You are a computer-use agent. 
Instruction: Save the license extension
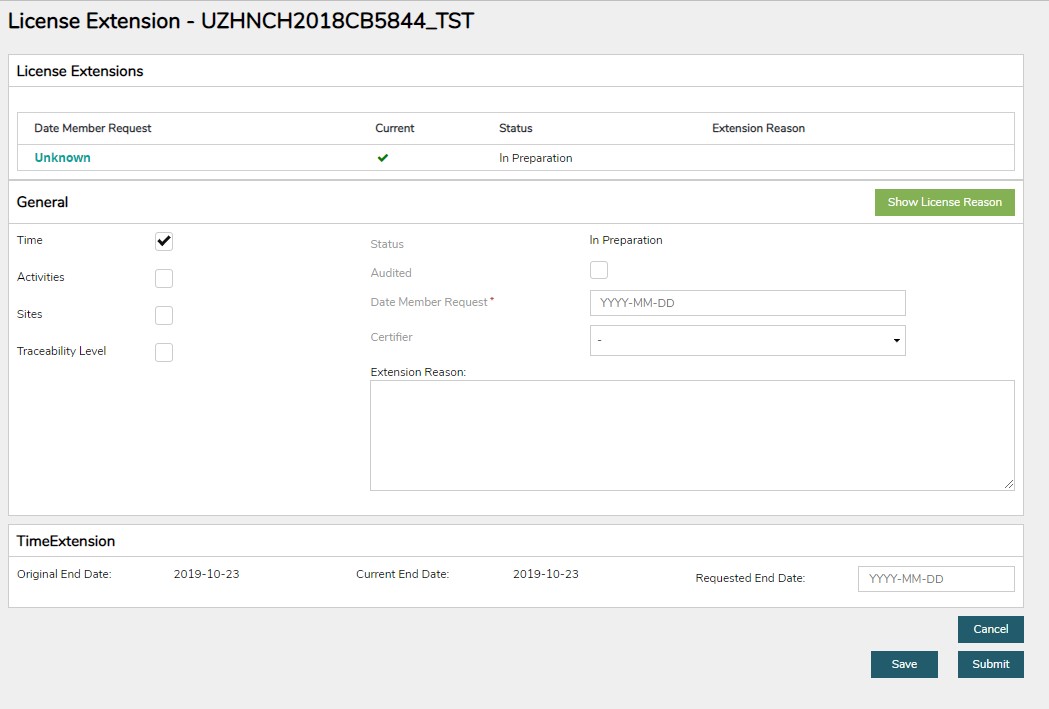[904, 664]
